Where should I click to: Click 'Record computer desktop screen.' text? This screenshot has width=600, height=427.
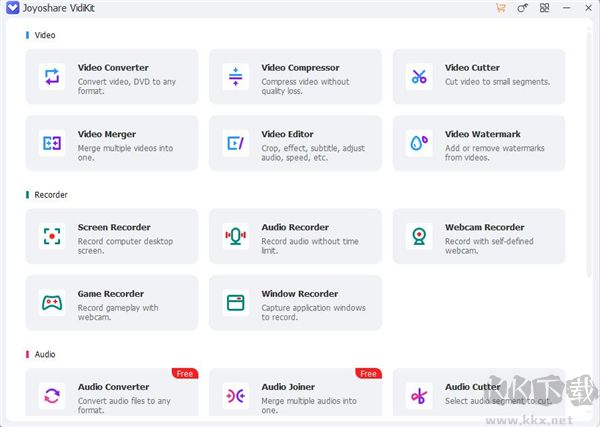(x=125, y=246)
